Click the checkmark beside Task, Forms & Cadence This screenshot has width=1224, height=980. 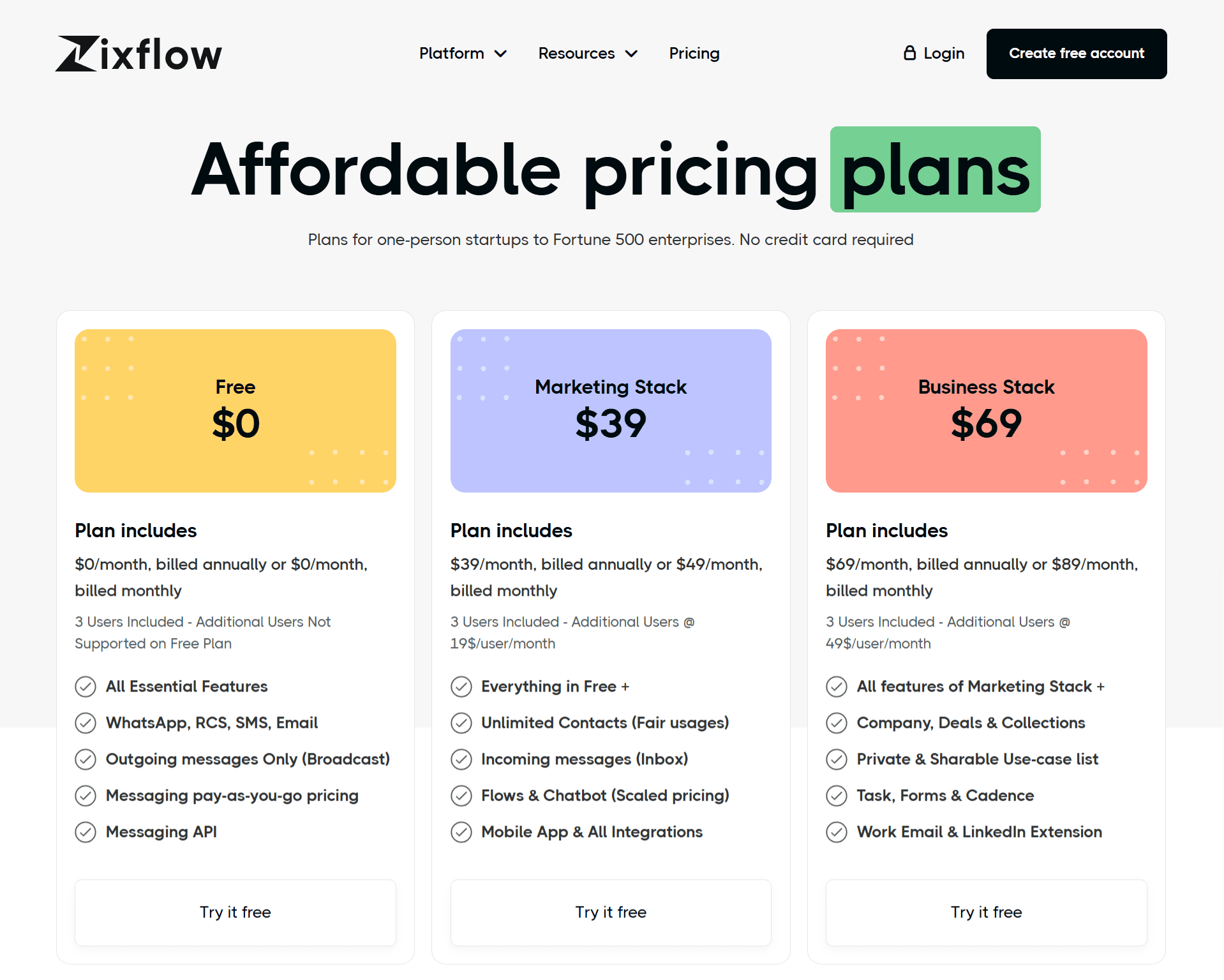click(836, 796)
